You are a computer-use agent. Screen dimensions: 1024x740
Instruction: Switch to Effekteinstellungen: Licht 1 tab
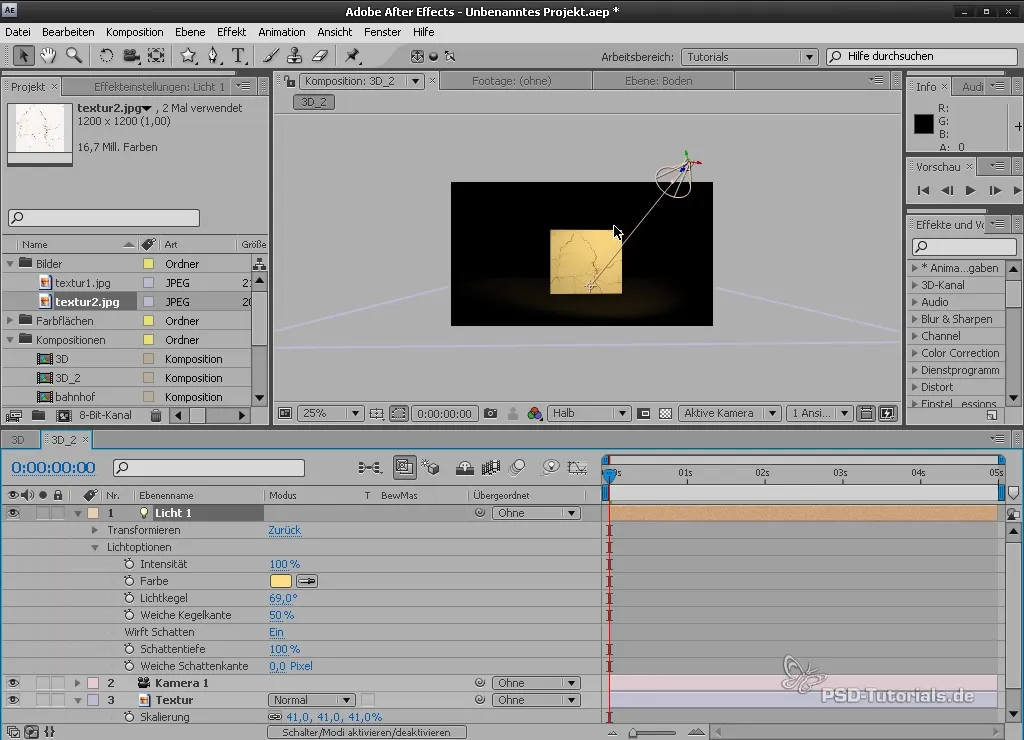click(x=159, y=87)
